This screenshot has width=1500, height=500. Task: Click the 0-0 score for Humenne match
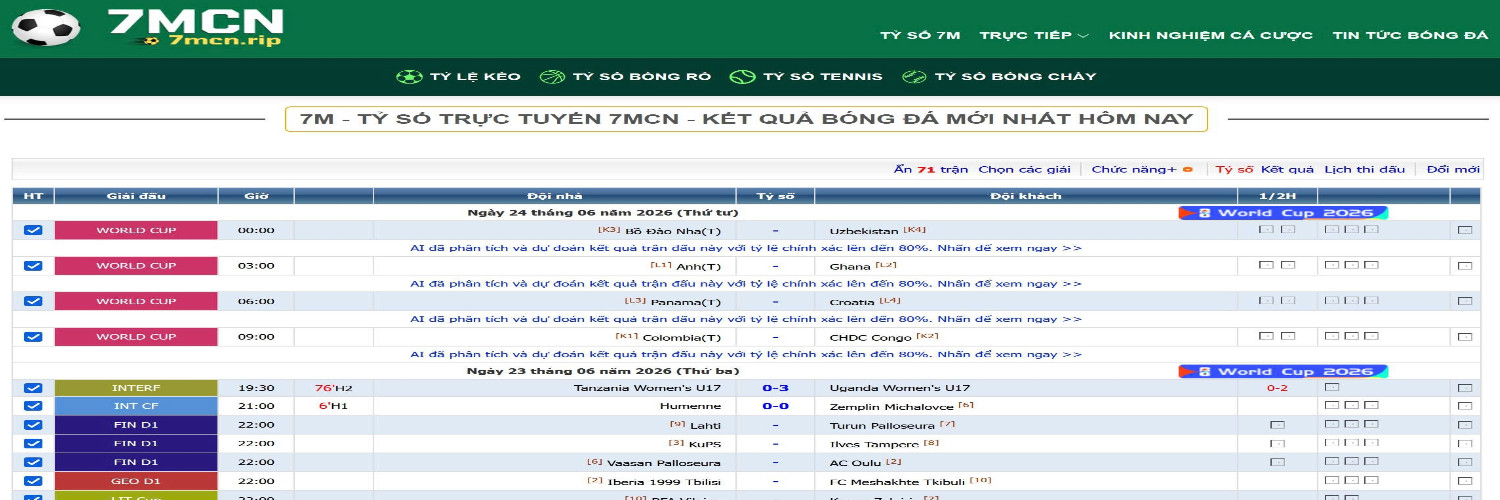(775, 406)
